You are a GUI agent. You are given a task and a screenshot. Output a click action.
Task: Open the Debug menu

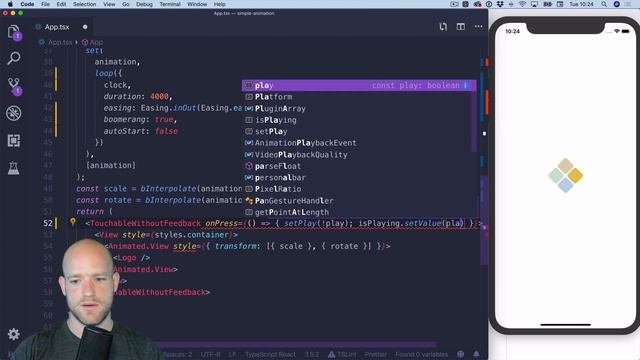click(x=144, y=4)
